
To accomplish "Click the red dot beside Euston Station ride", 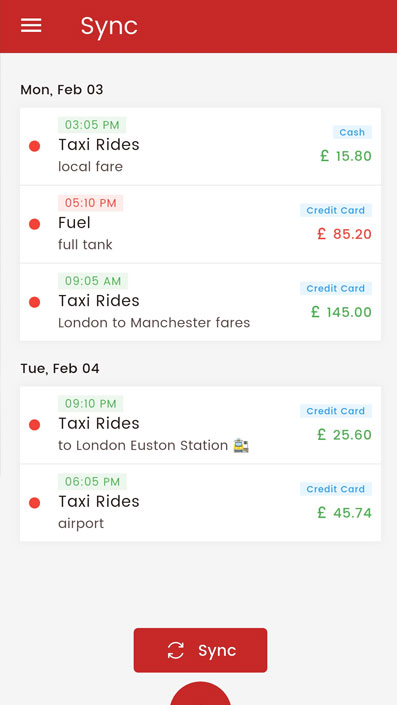I will (x=35, y=425).
